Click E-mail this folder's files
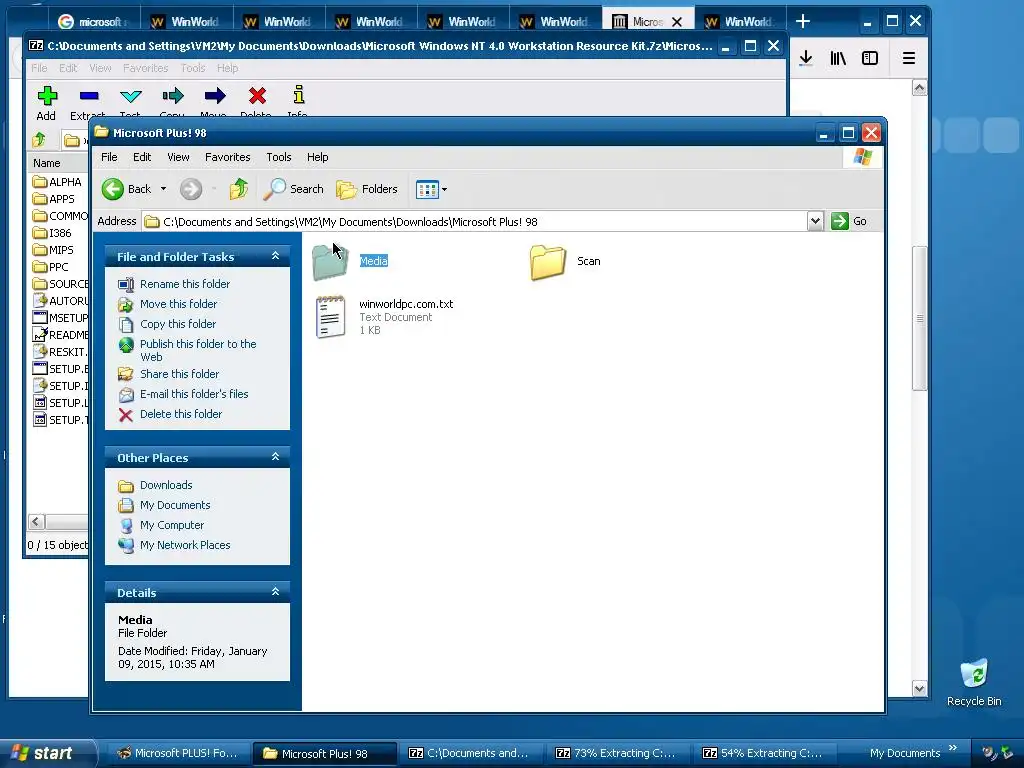 [194, 394]
